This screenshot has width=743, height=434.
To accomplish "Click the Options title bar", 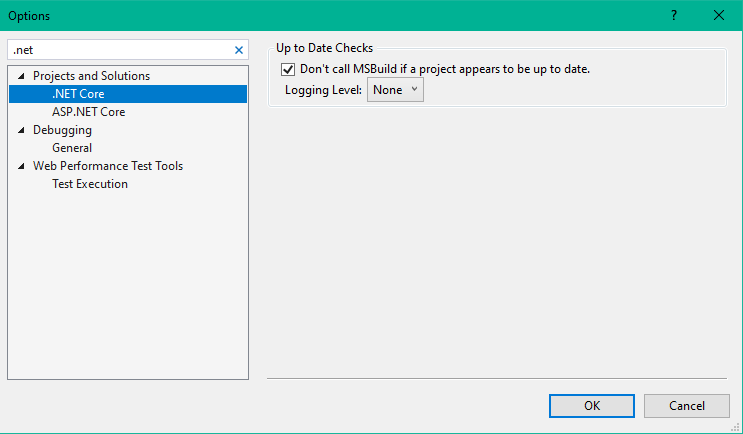I will click(x=300, y=15).
